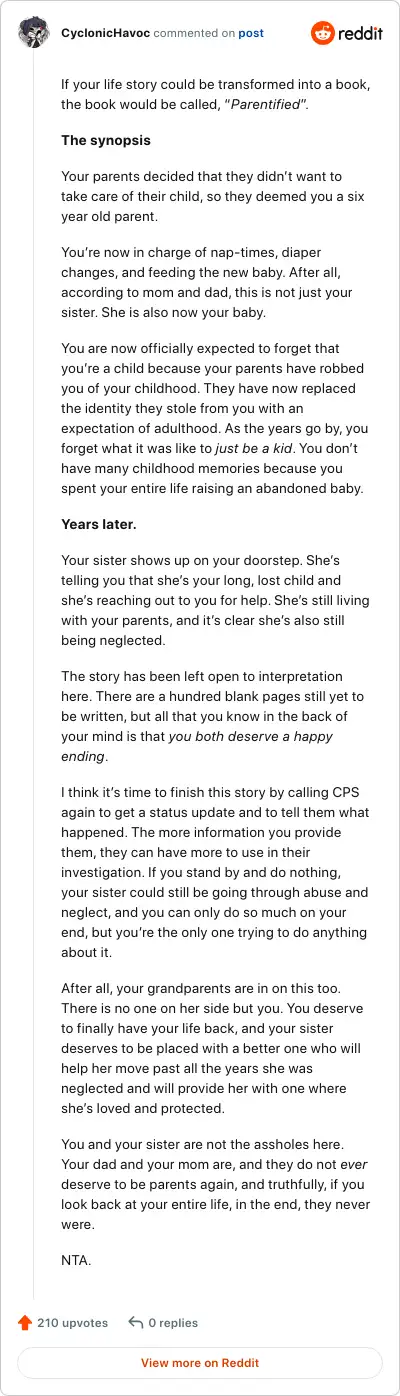Click the '210 upvotes' count
The width and height of the screenshot is (400, 1396).
point(72,1322)
